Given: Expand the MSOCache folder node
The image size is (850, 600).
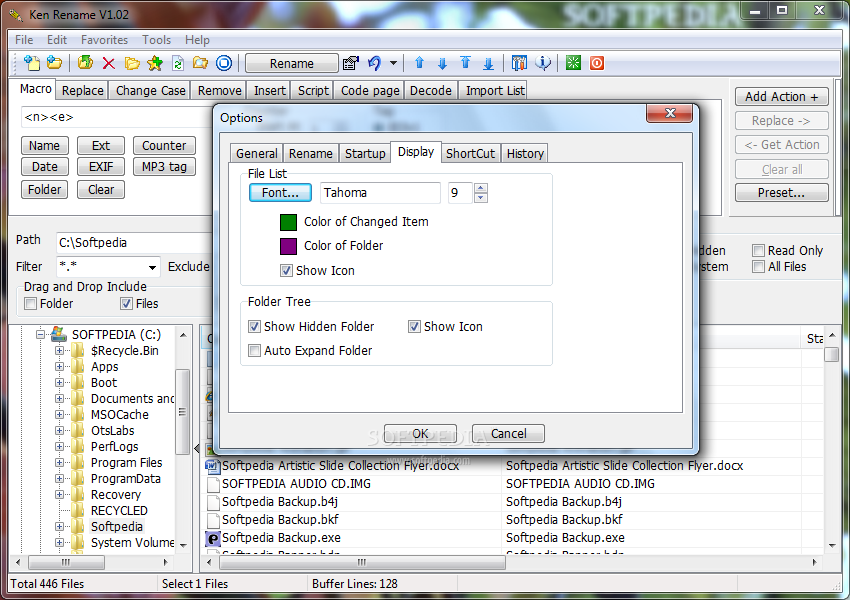Looking at the screenshot, I should pos(59,415).
